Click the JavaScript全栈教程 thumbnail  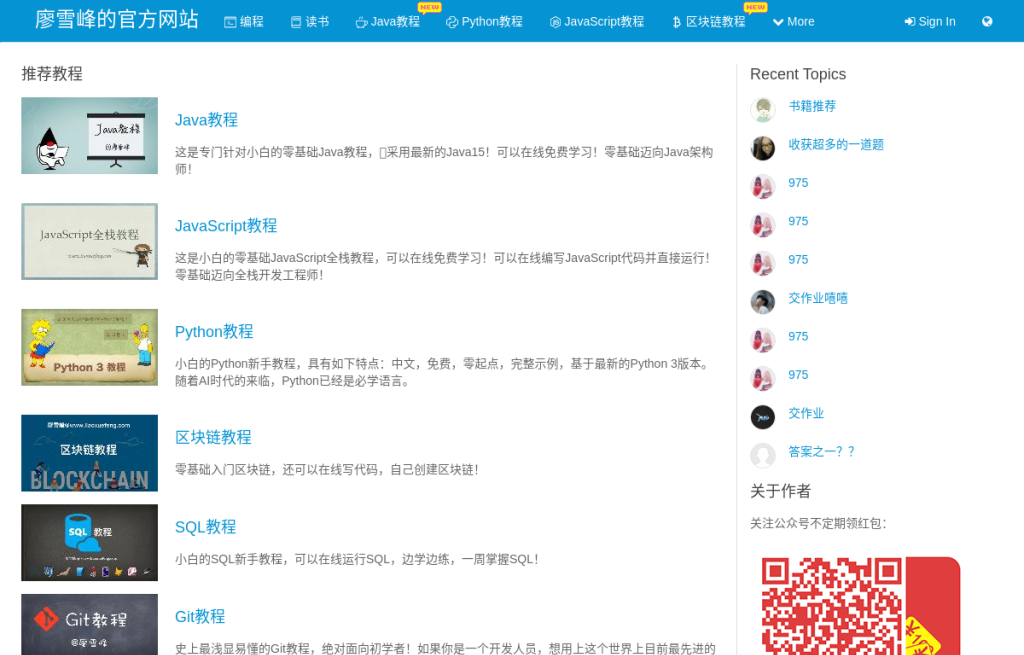[89, 242]
